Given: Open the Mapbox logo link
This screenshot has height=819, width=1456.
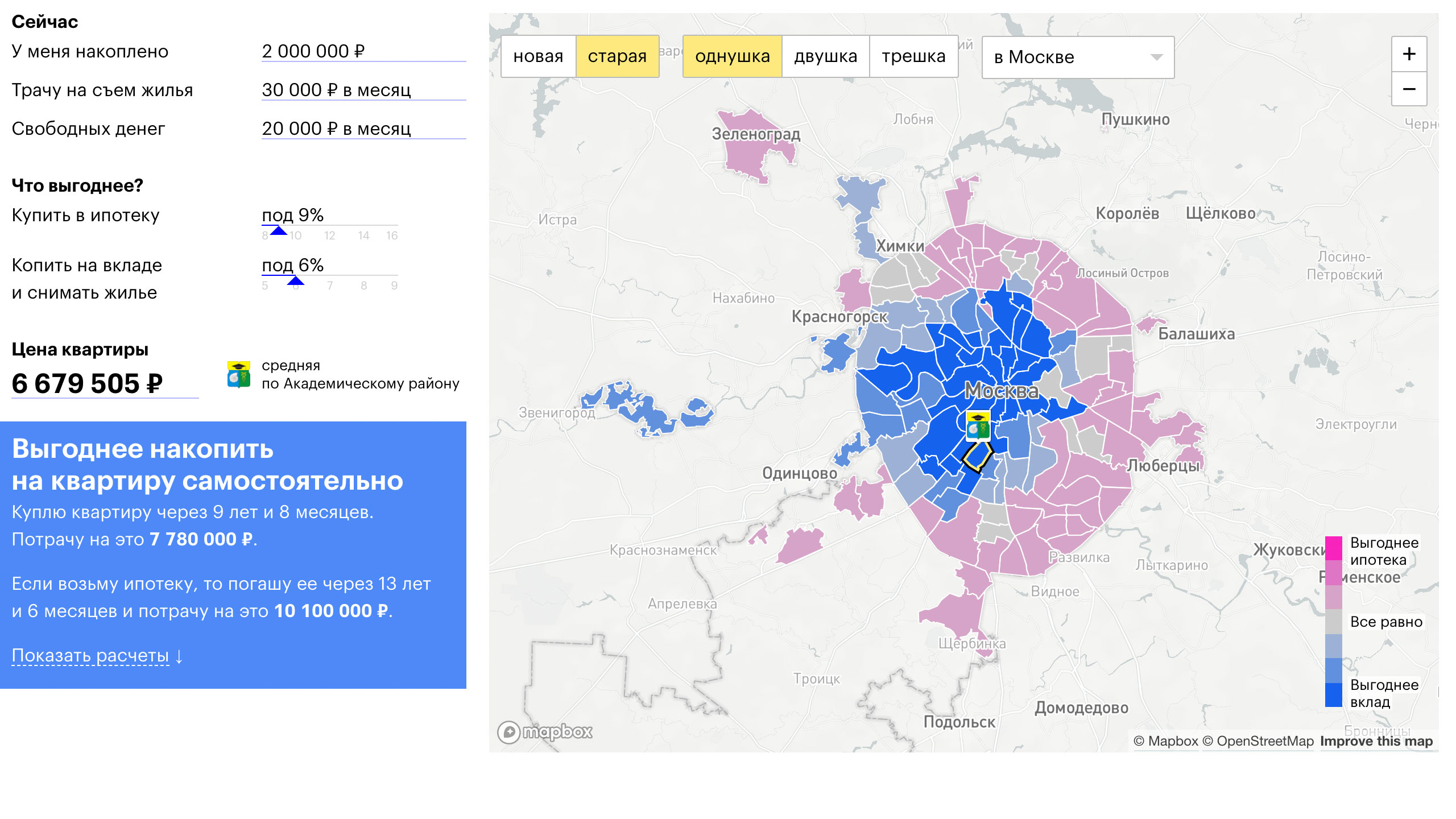Looking at the screenshot, I should [545, 731].
